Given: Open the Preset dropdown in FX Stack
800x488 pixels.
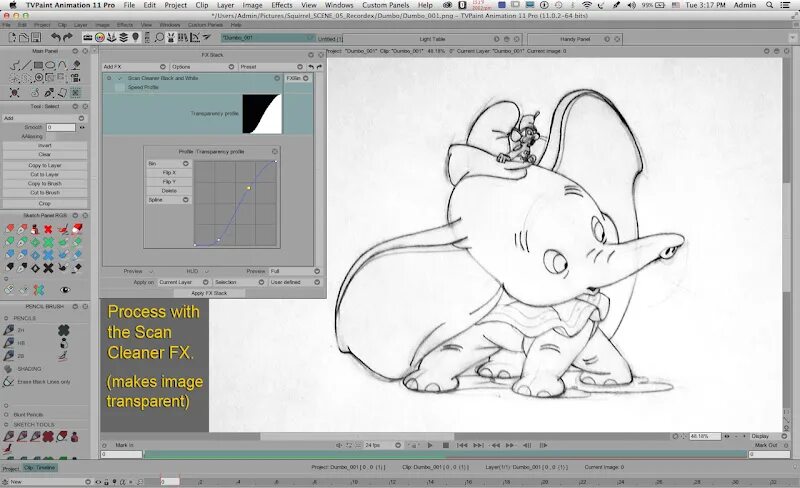Looking at the screenshot, I should pyautogui.click(x=271, y=67).
